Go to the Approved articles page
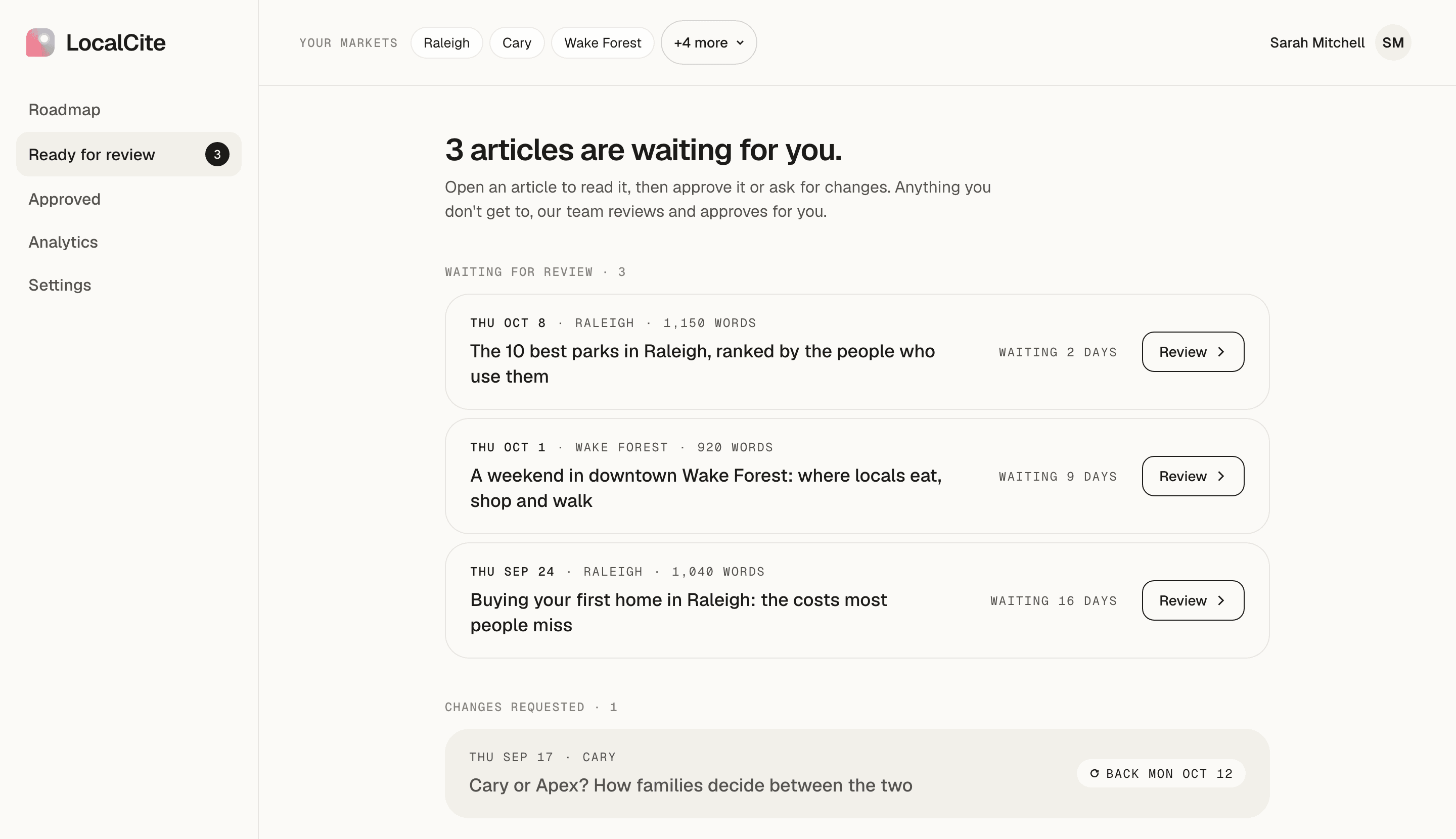Screen dimensions: 1456x839 (x=65, y=199)
